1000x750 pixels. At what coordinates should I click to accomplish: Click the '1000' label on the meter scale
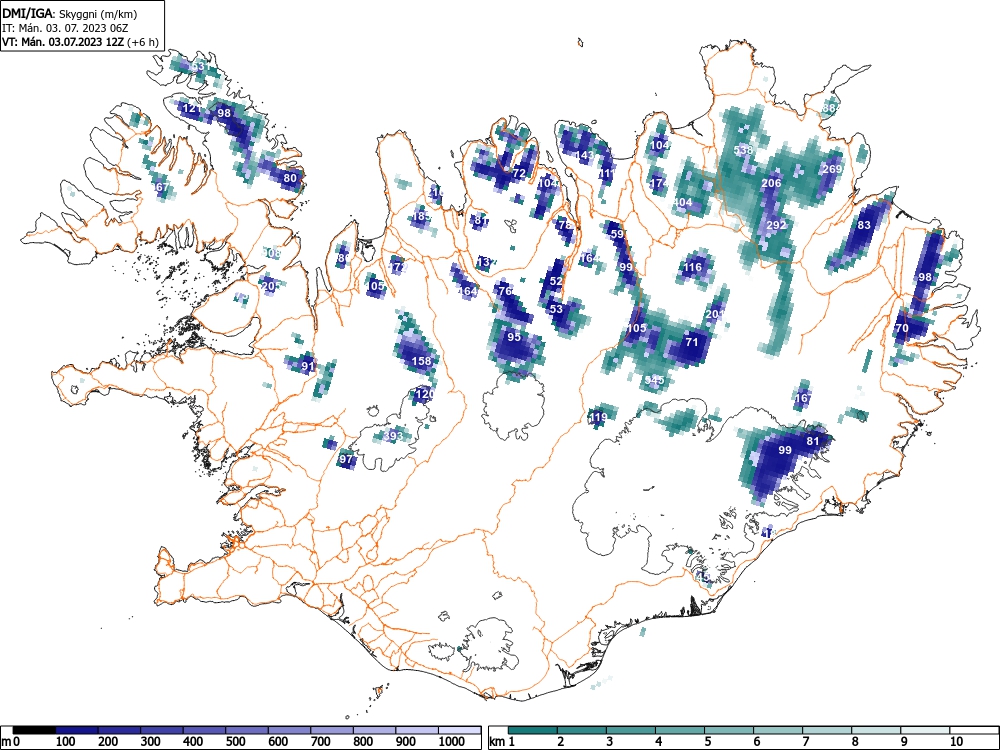coord(452,742)
